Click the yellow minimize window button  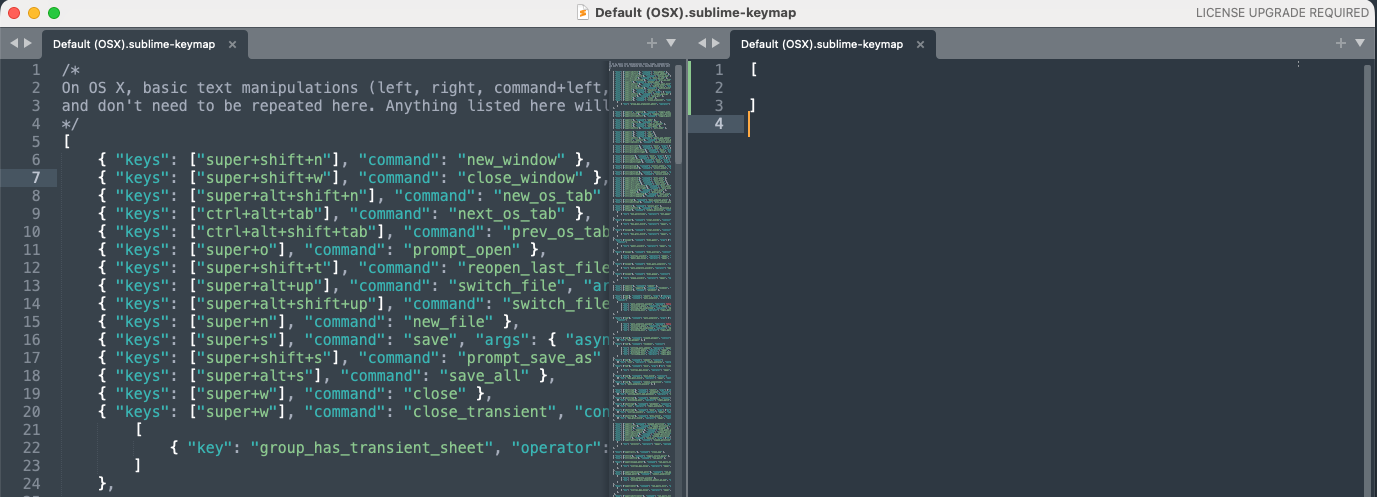click(x=34, y=13)
